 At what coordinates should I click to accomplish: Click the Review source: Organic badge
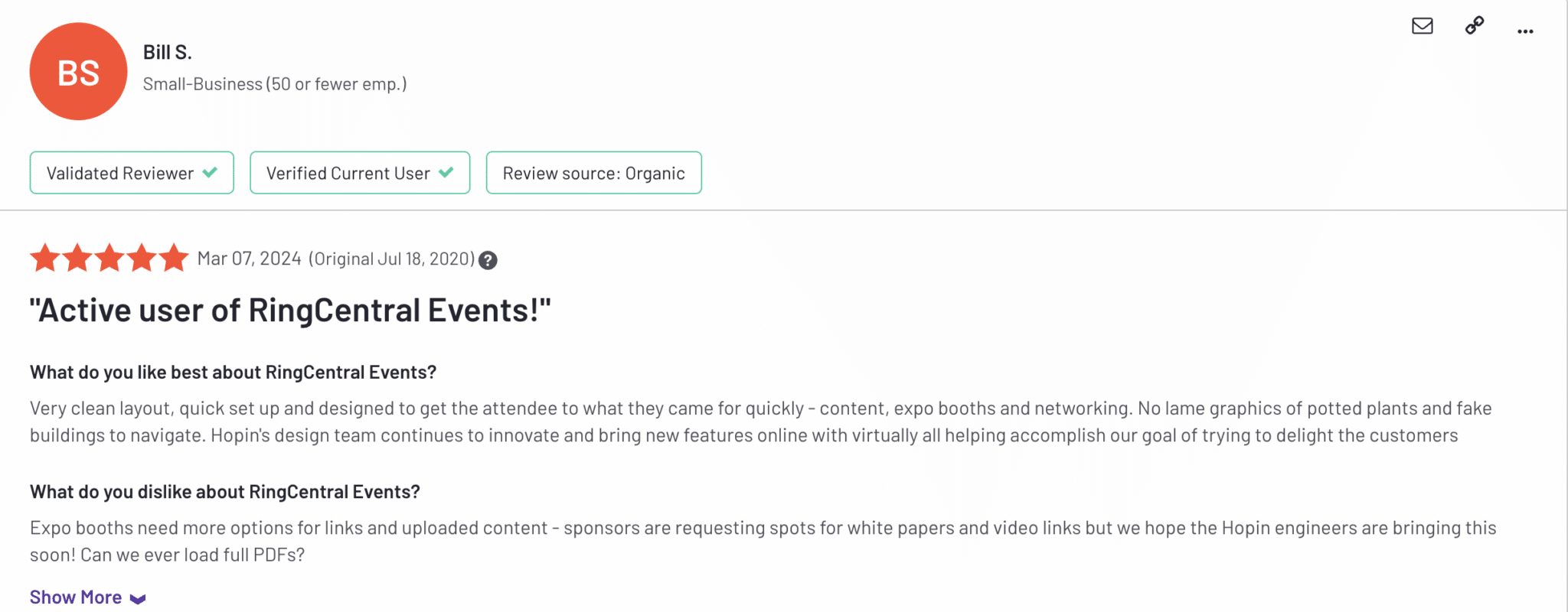tap(593, 173)
